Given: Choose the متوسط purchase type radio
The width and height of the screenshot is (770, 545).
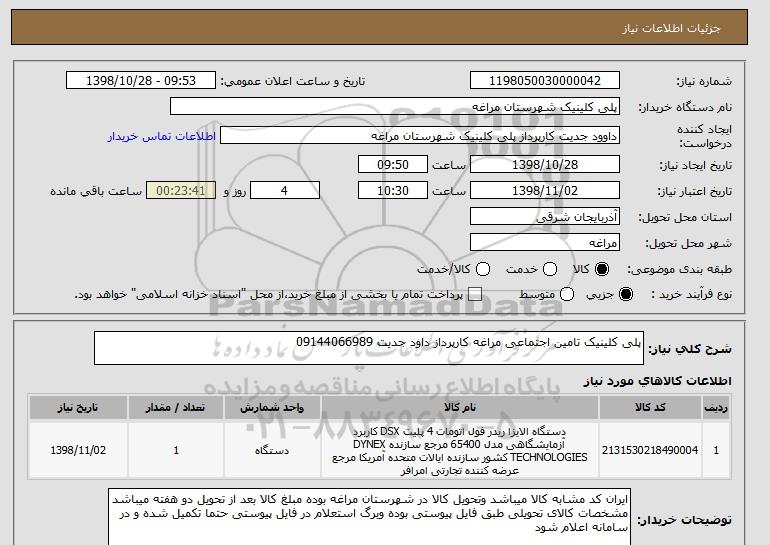Looking at the screenshot, I should point(567,294).
